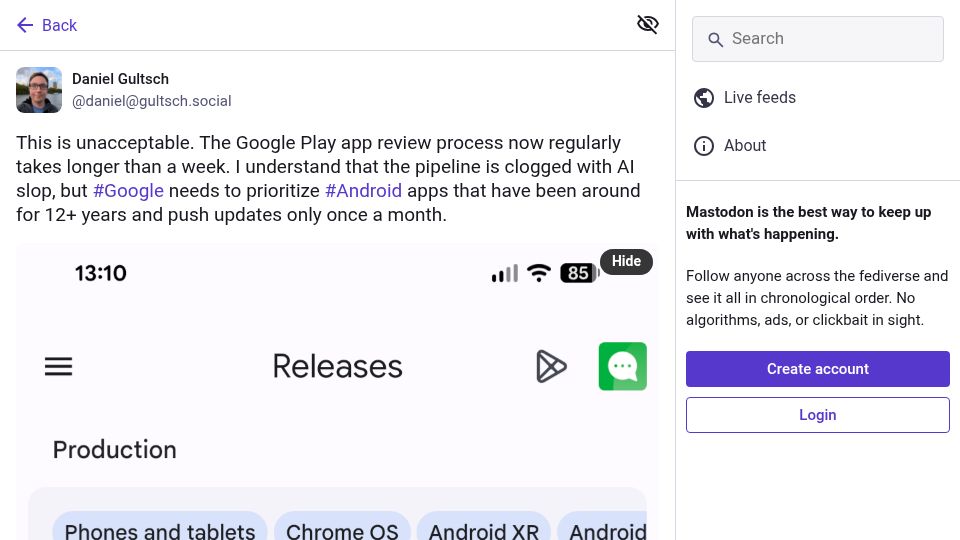Screen dimensions: 960x540
Task: Click 'Mastodon is the best way' heading
Action: coord(808,223)
